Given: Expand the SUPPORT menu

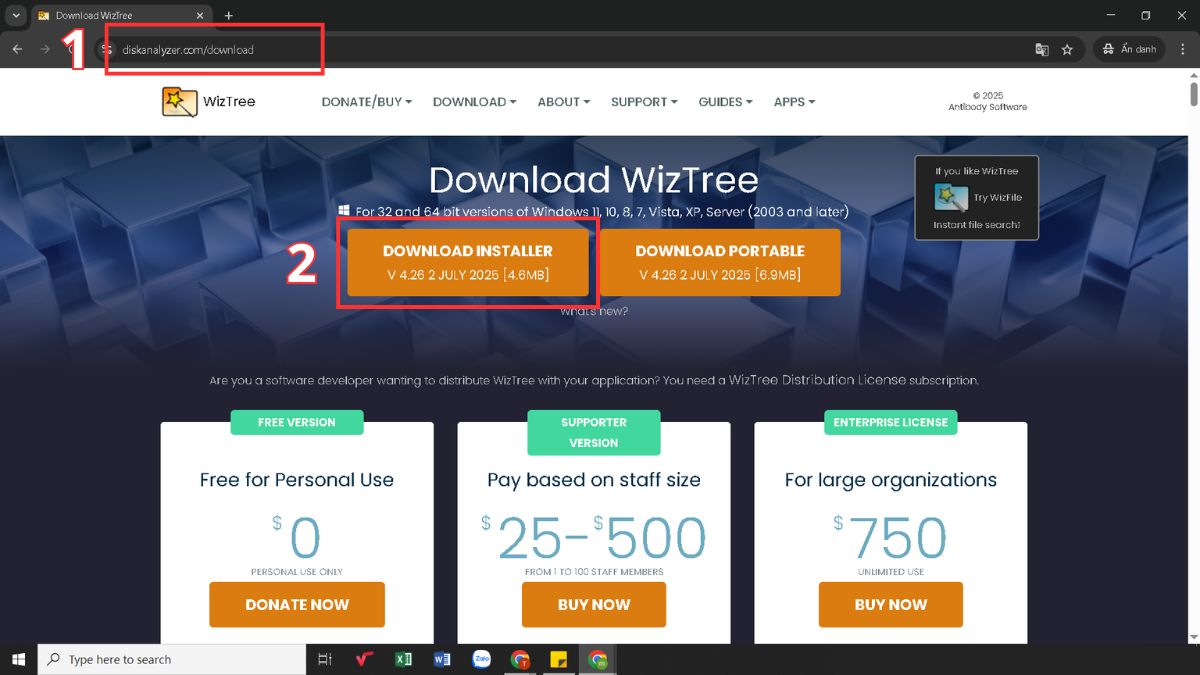Looking at the screenshot, I should click(x=645, y=101).
